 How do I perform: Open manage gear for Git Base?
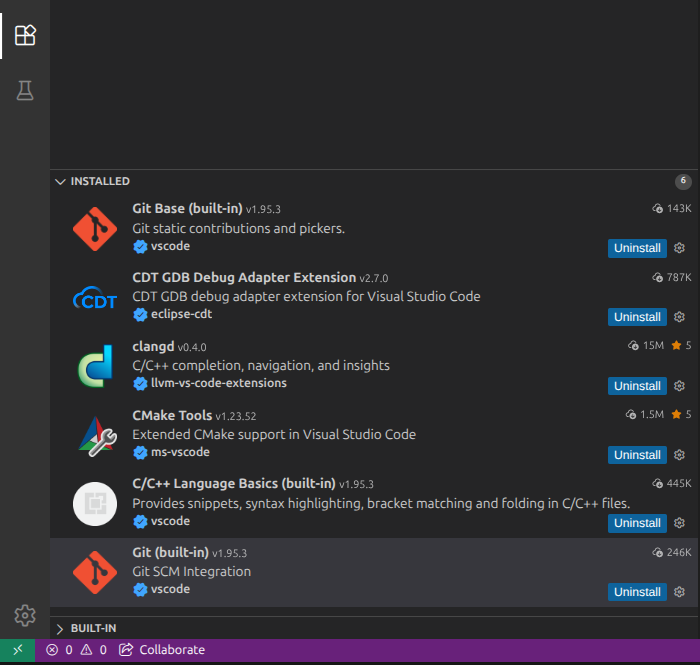679,248
